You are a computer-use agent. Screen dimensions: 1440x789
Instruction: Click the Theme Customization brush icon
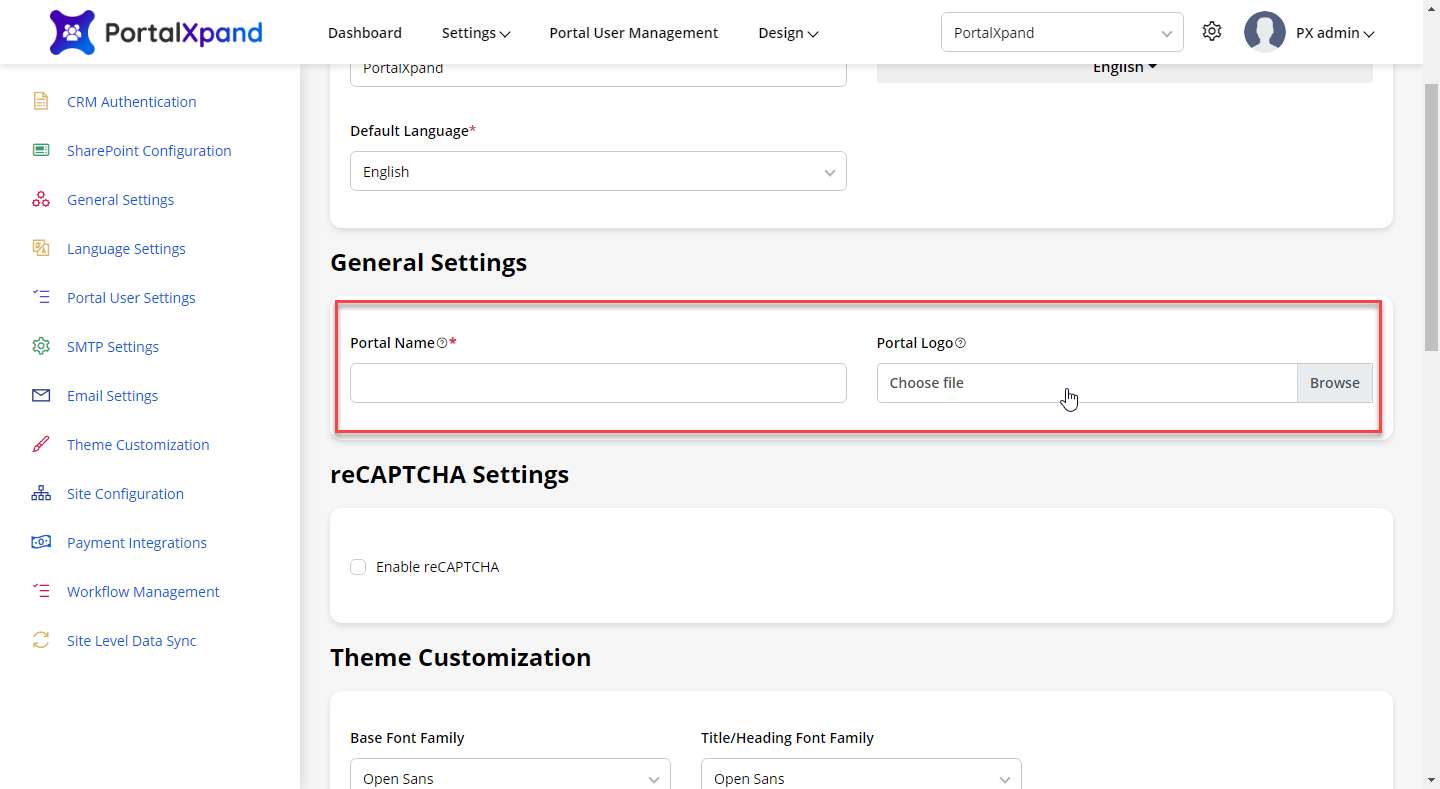click(41, 445)
